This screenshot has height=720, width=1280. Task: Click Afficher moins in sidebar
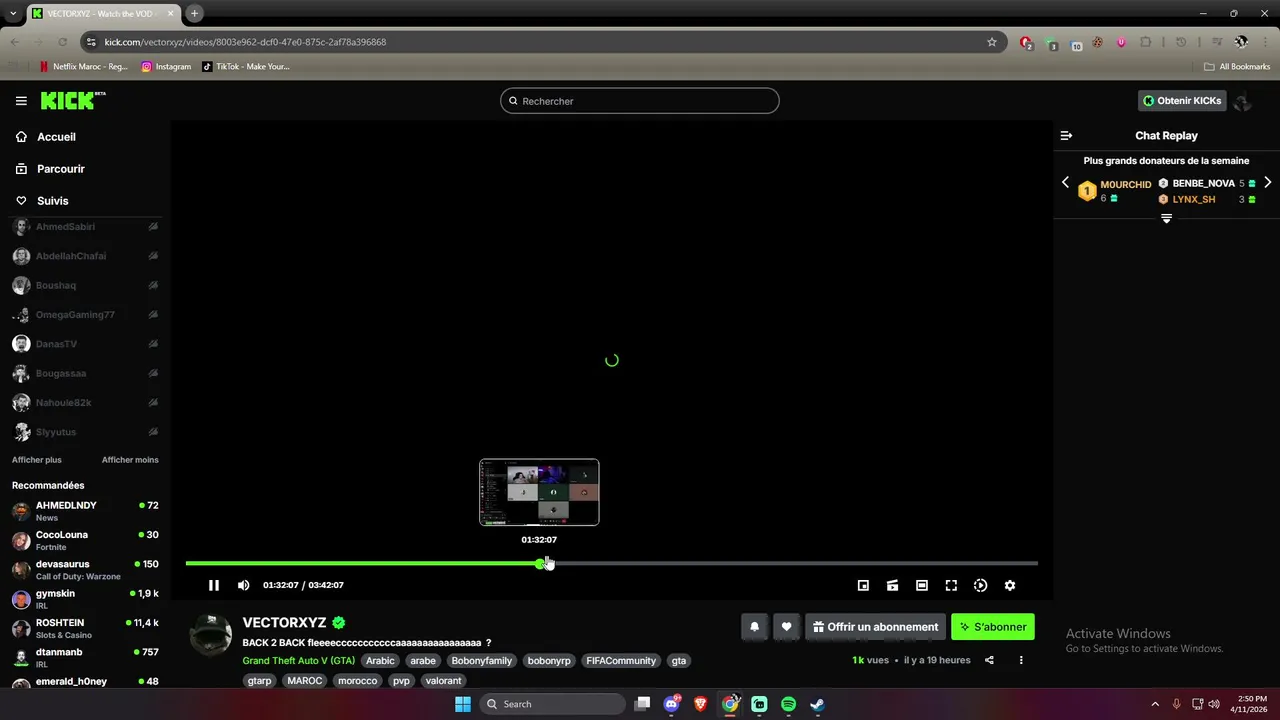(130, 460)
